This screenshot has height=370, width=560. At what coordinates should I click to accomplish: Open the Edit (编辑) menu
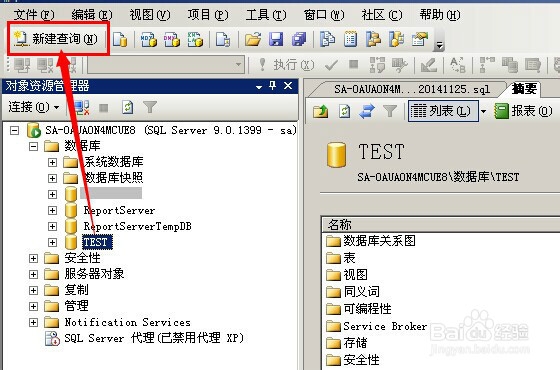pos(92,15)
